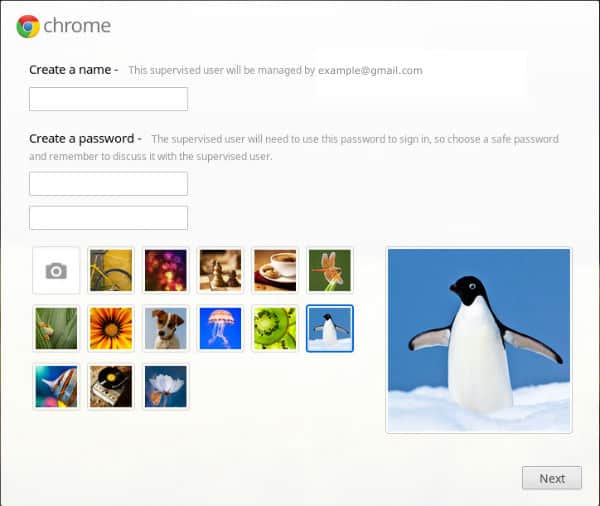This screenshot has width=600, height=506.
Task: Click the large penguin preview image
Action: (479, 340)
